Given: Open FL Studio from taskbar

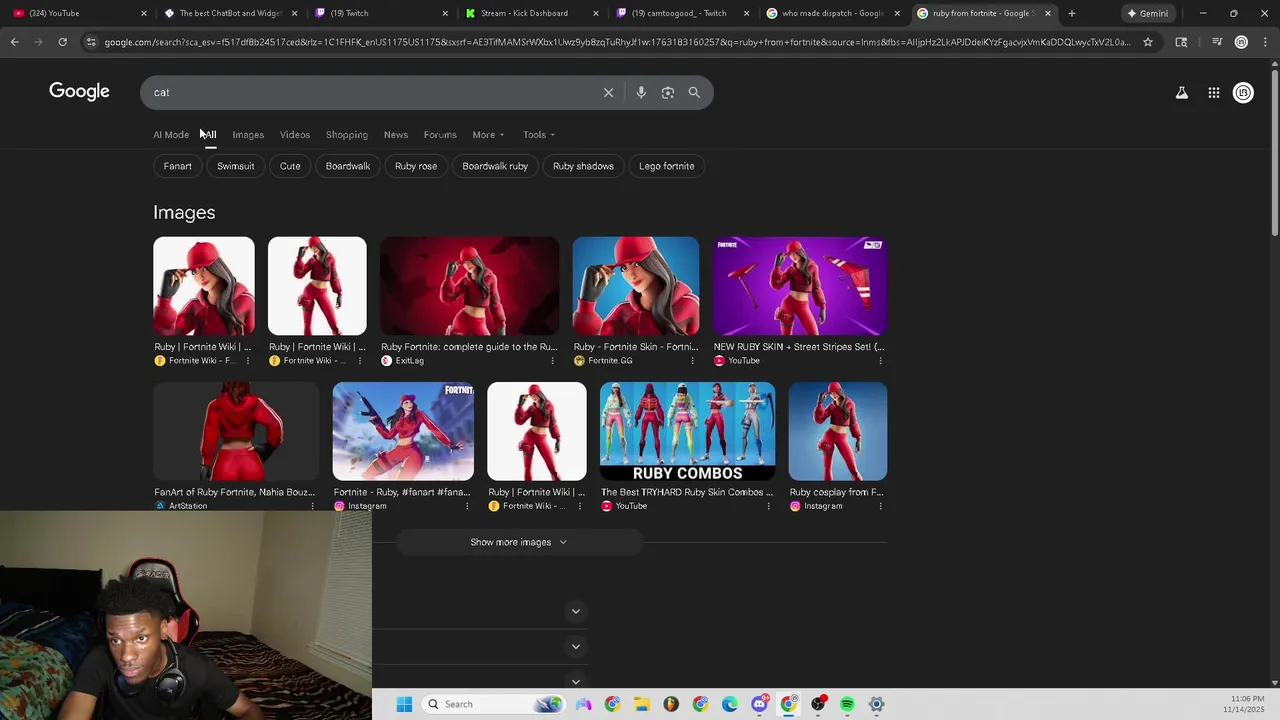Looking at the screenshot, I should tap(670, 704).
